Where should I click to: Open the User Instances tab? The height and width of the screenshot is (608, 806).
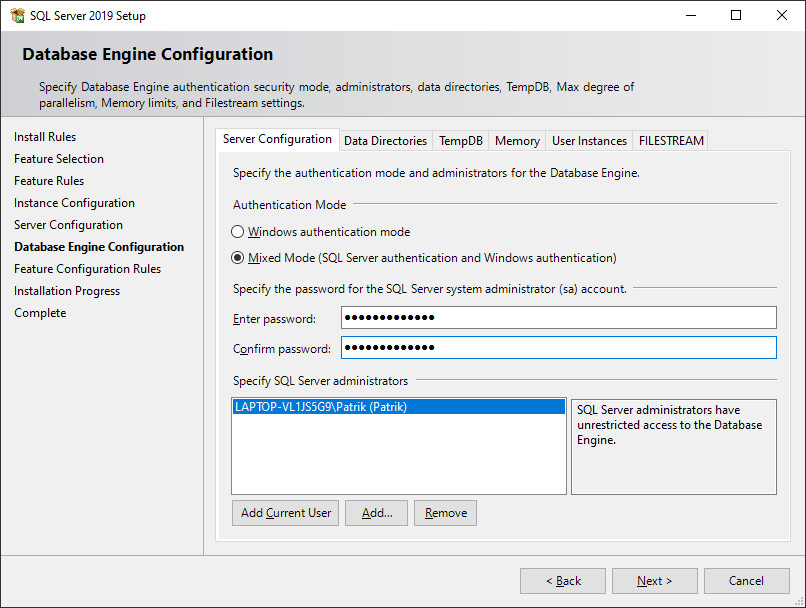point(589,141)
